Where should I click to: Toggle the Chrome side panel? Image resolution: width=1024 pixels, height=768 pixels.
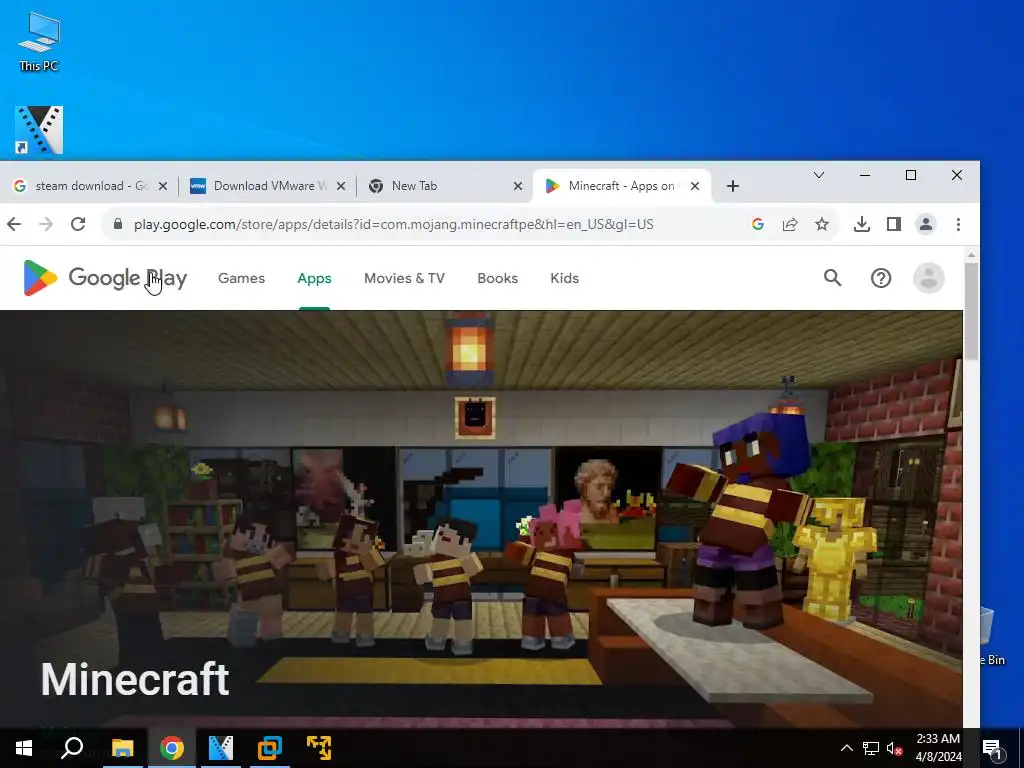click(893, 225)
